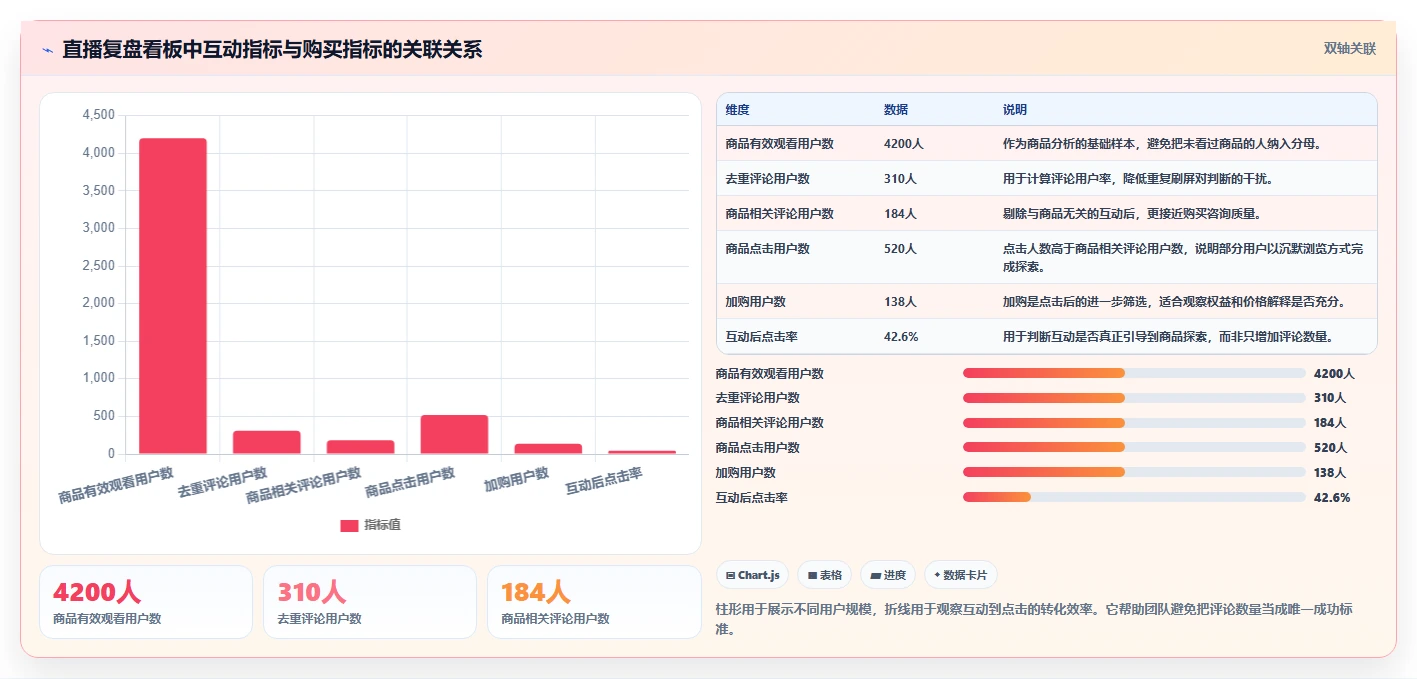The image size is (1417, 679).
Task: Click the 商品有效观看用户数 bar in chart
Action: coord(173,296)
